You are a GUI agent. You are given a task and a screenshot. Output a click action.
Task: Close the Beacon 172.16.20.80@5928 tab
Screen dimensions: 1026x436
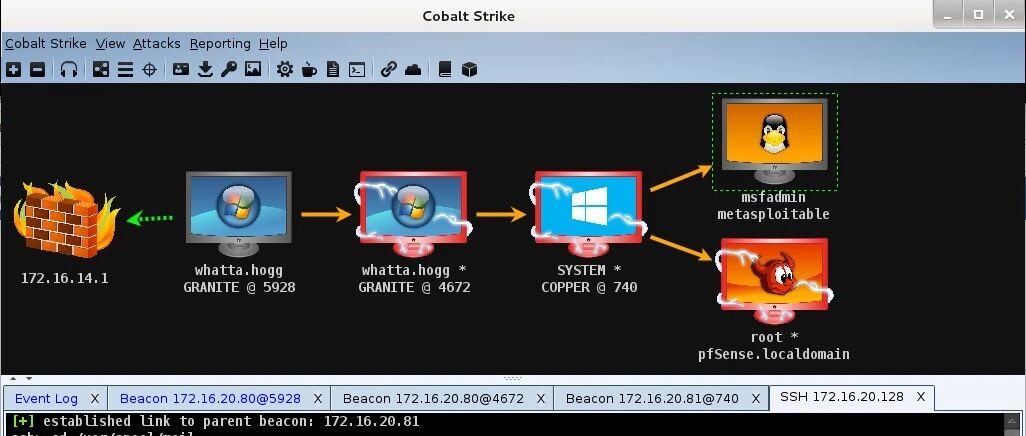318,398
